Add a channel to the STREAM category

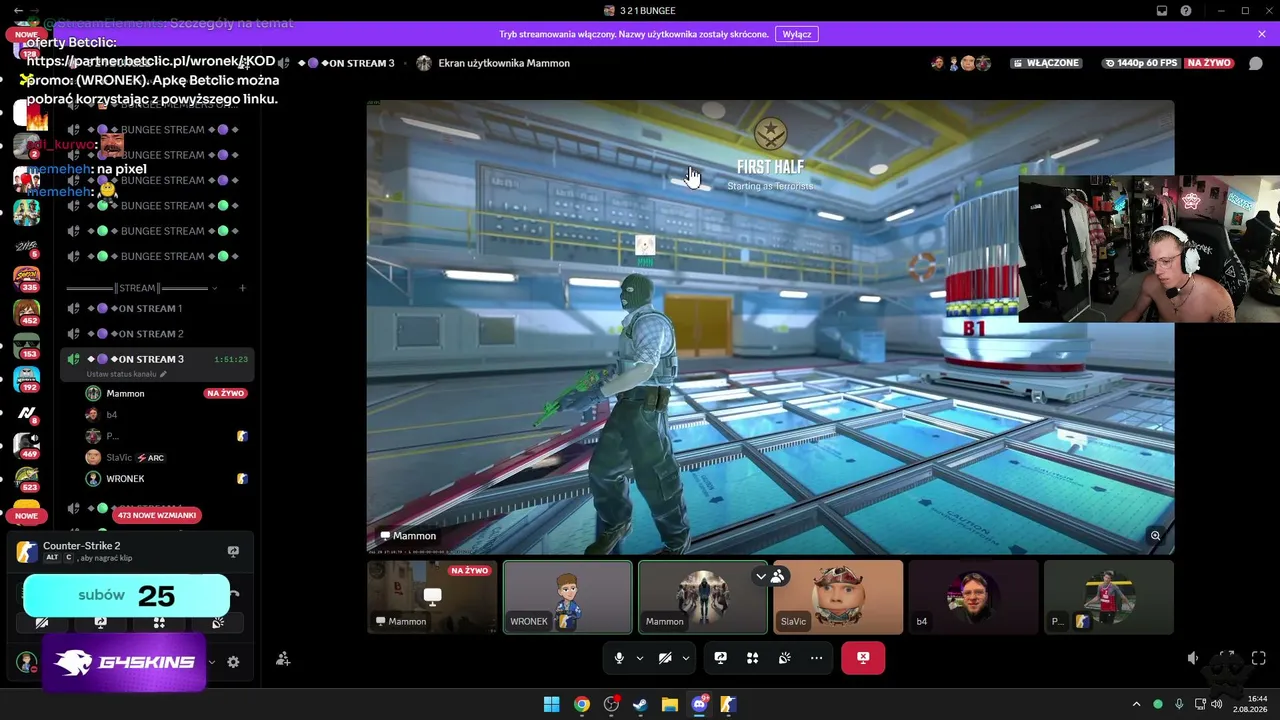(242, 288)
